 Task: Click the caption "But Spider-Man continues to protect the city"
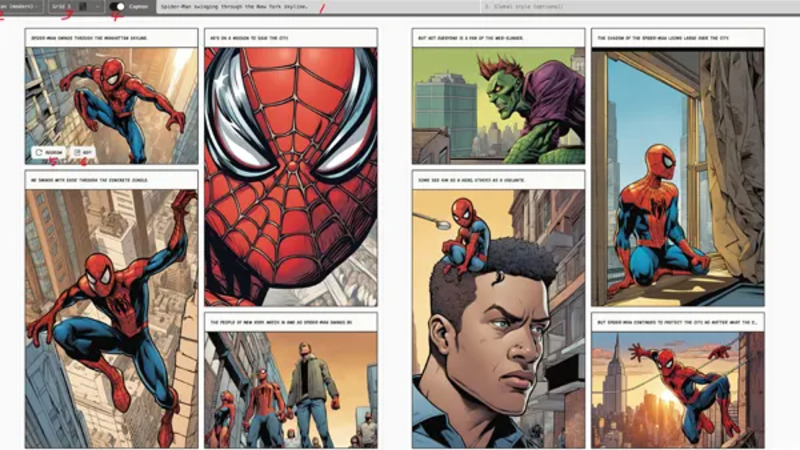click(x=677, y=323)
